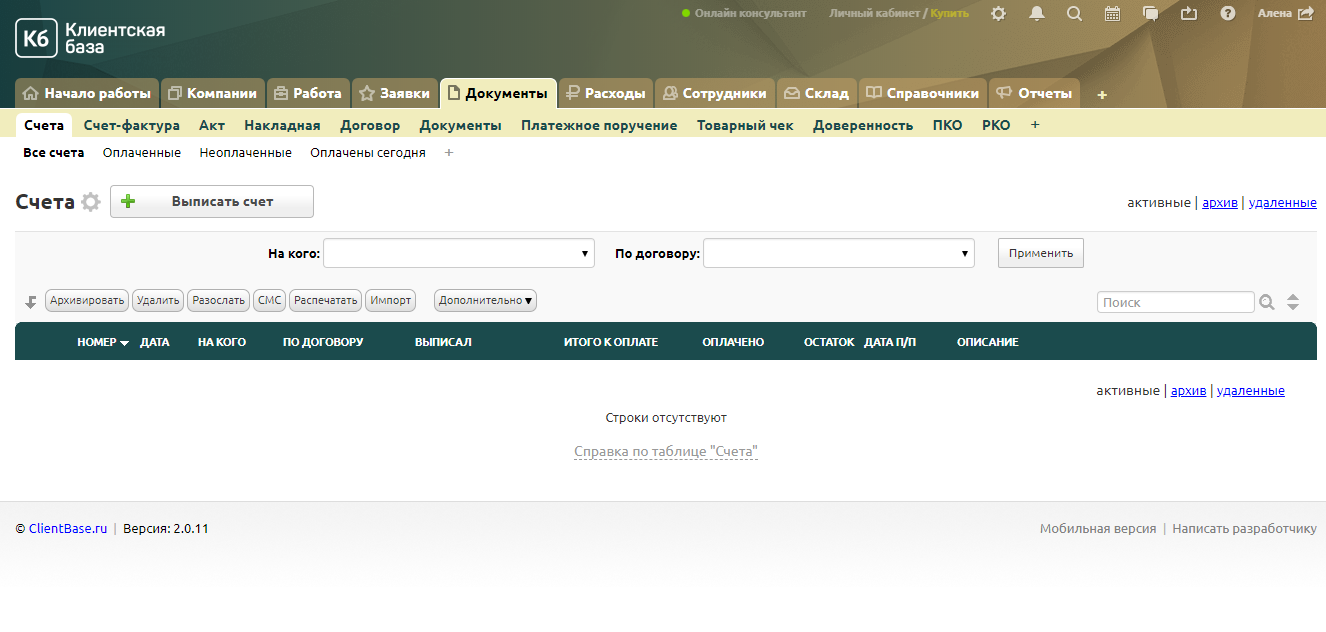Click the share/export icon in header
Screen dimensions: 1326x632
(1189, 14)
